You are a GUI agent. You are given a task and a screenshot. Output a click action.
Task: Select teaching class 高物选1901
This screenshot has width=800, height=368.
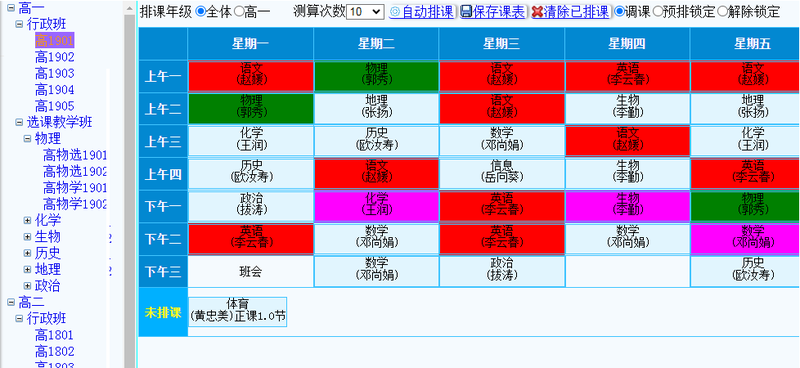click(x=75, y=155)
